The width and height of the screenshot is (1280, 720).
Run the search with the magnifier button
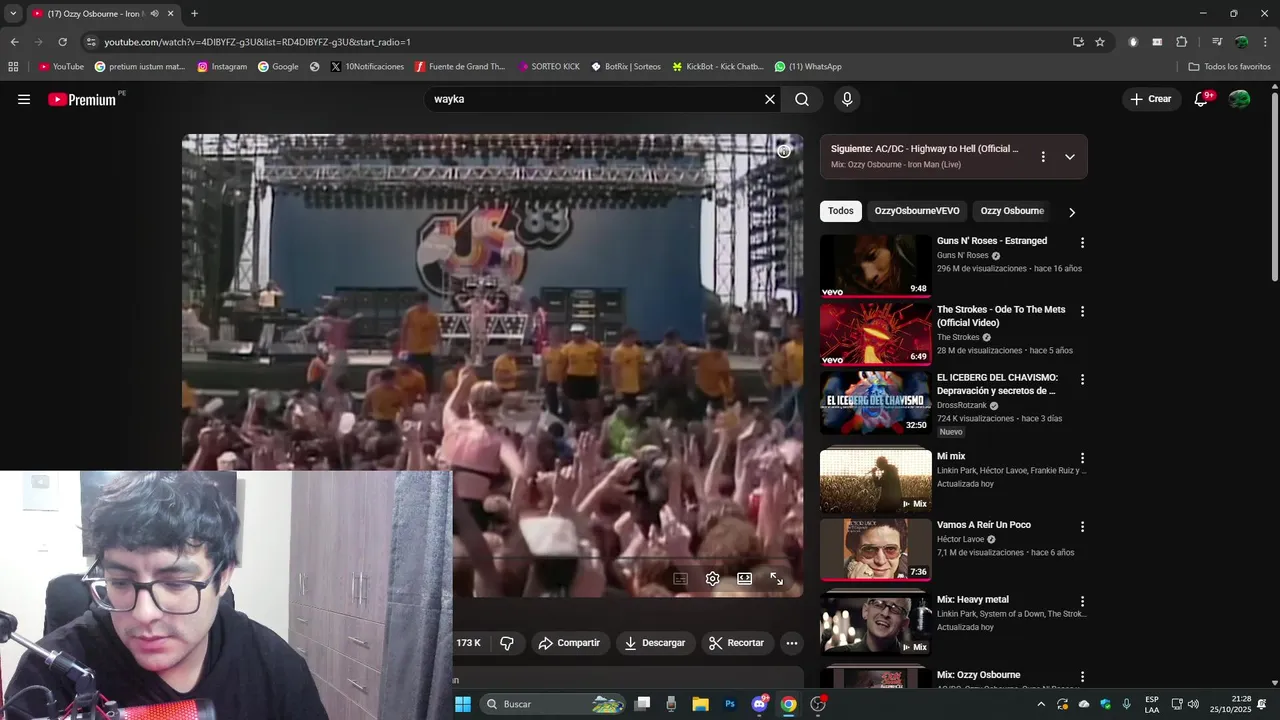(x=802, y=99)
